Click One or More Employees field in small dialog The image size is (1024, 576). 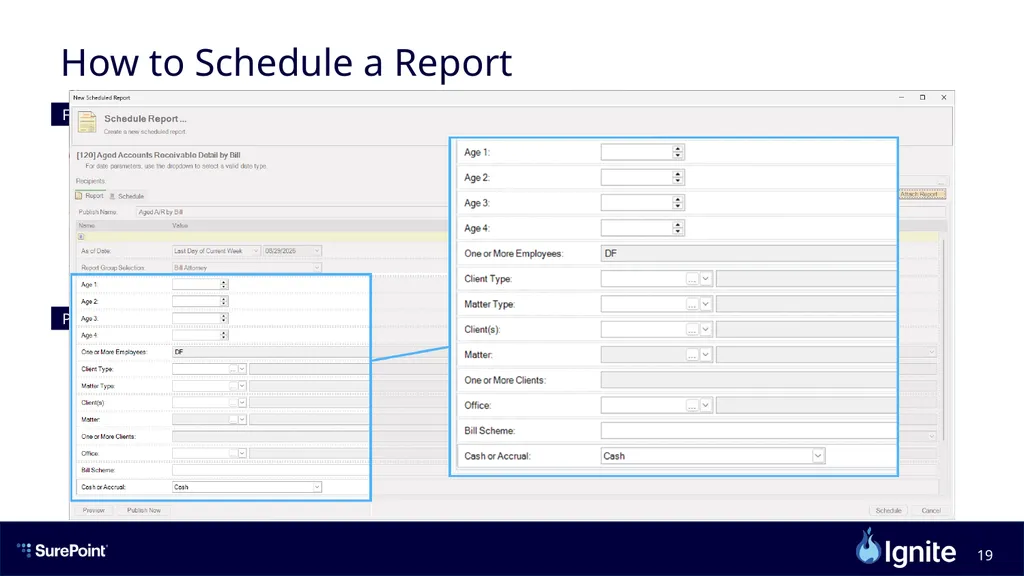(x=270, y=352)
